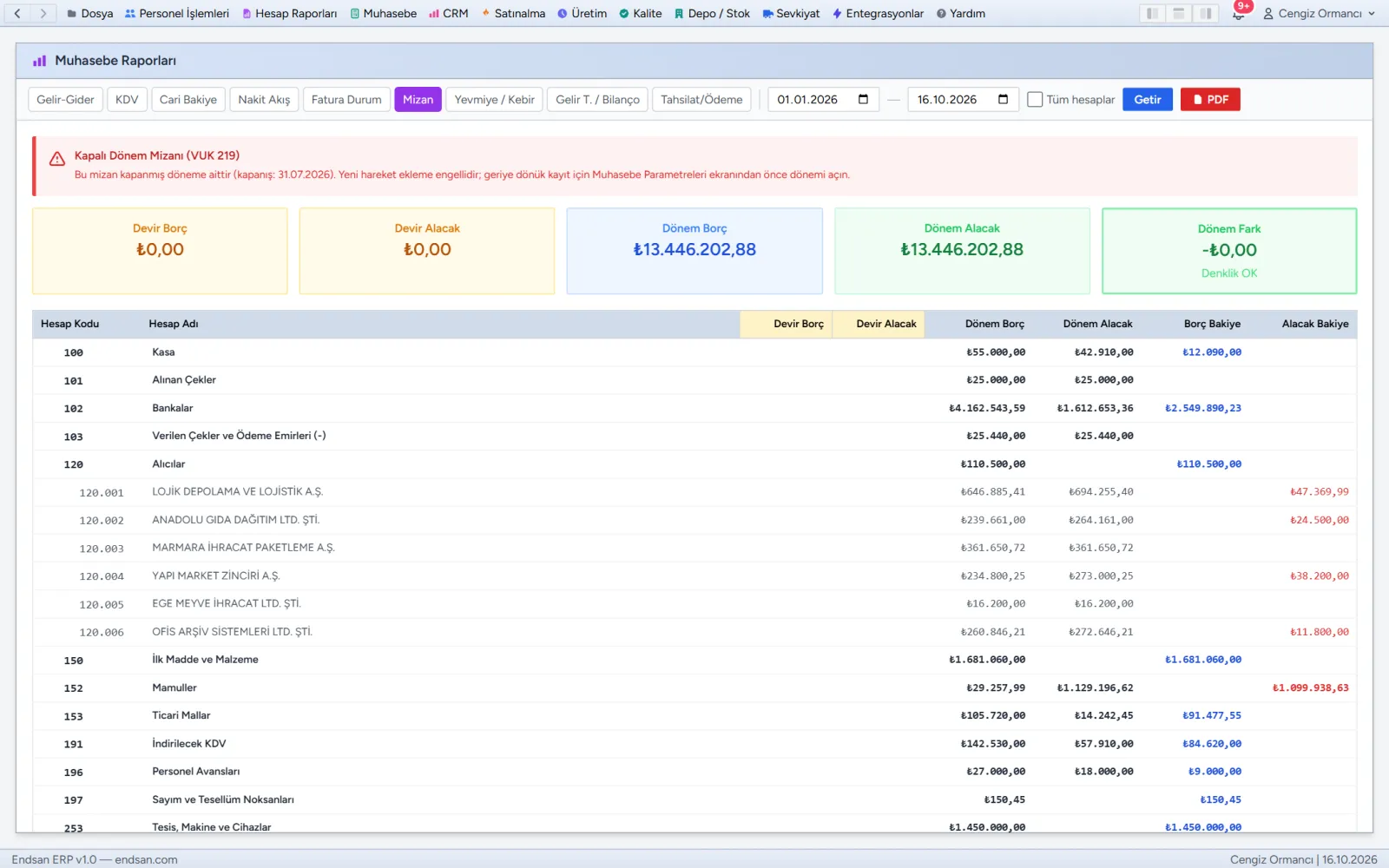Open the CRM menu
The height and width of the screenshot is (868, 1389).
449,14
